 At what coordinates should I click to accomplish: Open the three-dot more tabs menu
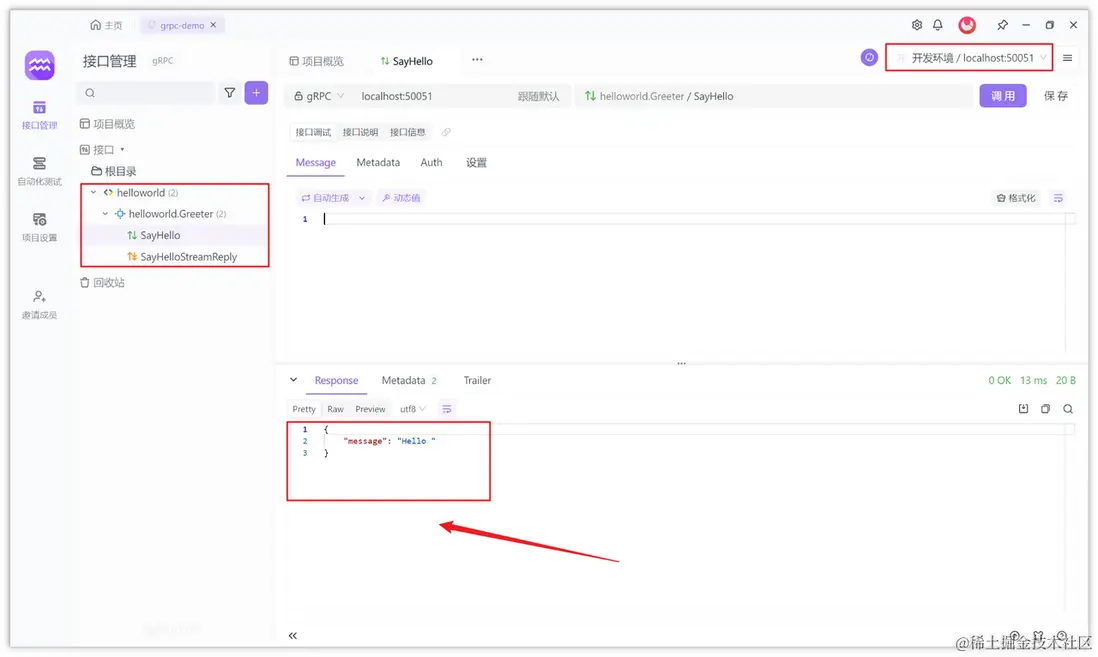pyautogui.click(x=477, y=60)
